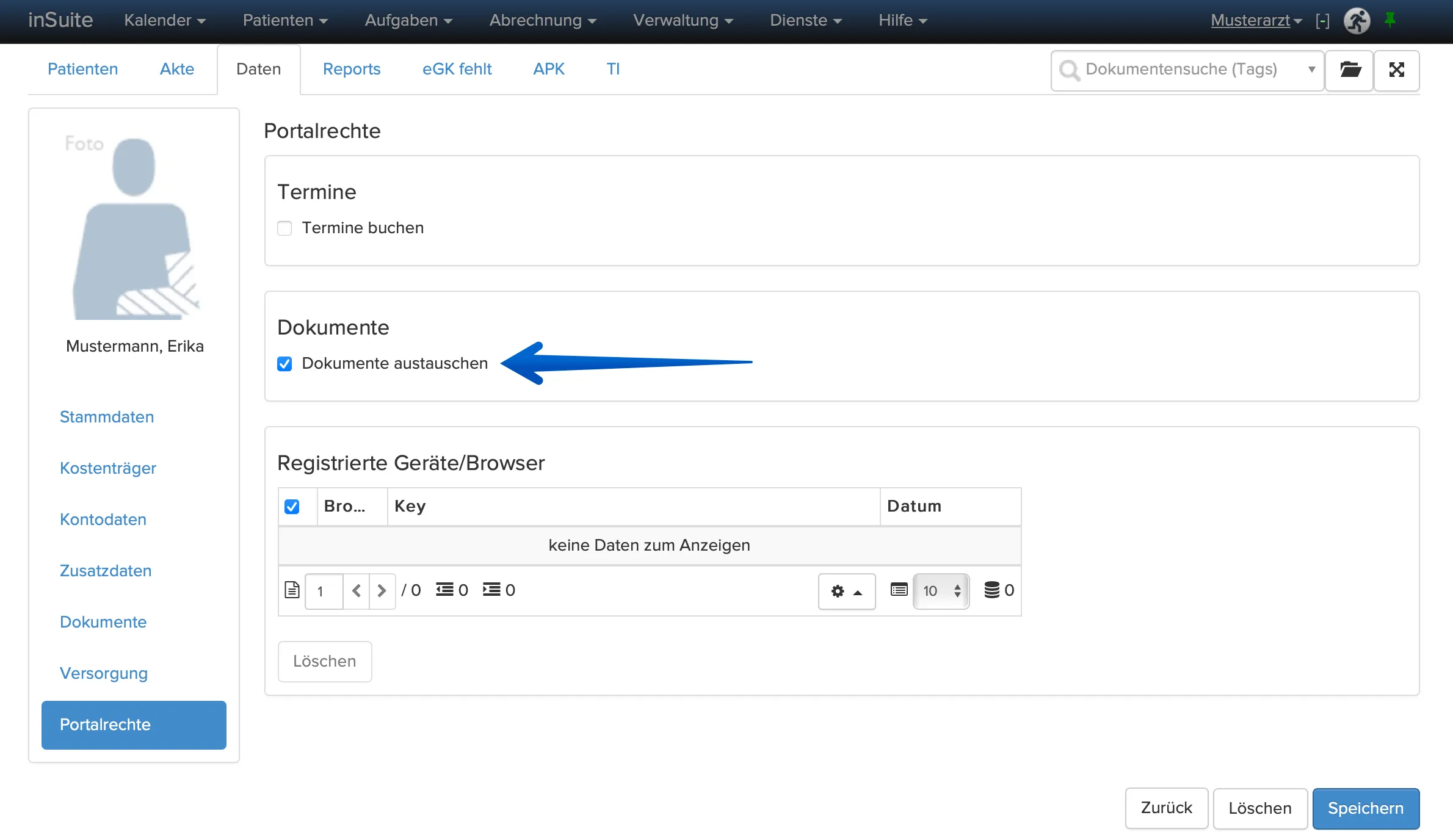Uncheck Dokumente austauschen checkbox
The width and height of the screenshot is (1453, 840).
(x=284, y=364)
